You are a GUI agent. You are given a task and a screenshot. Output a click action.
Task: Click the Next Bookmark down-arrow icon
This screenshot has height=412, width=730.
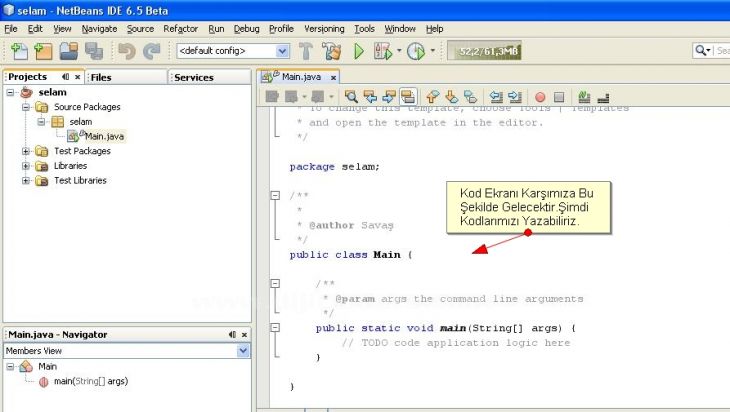tap(451, 97)
